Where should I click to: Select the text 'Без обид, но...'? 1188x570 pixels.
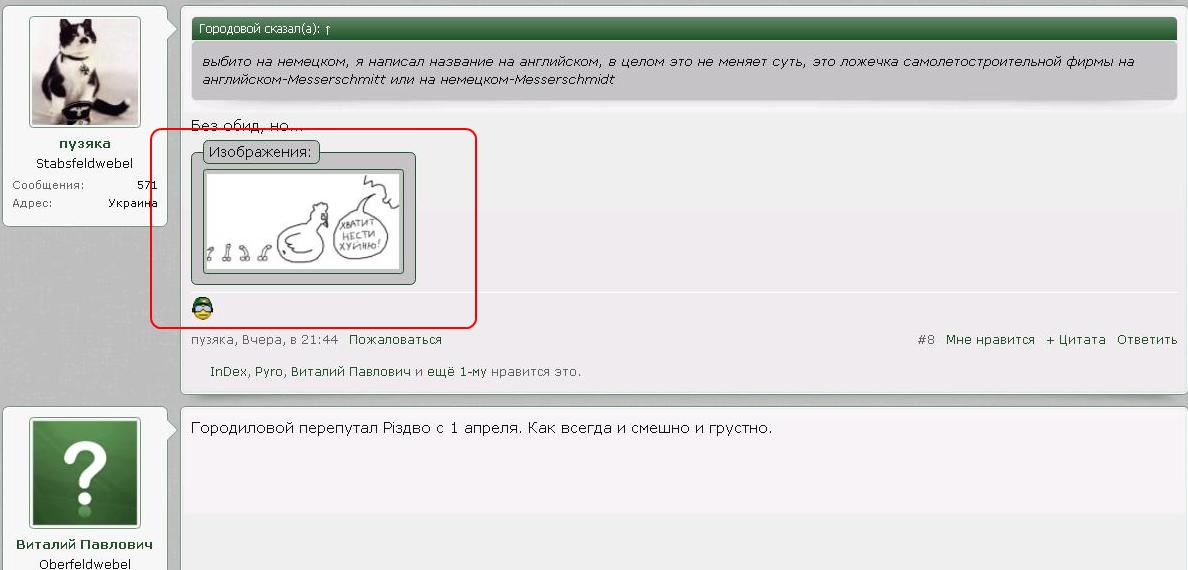pos(247,126)
